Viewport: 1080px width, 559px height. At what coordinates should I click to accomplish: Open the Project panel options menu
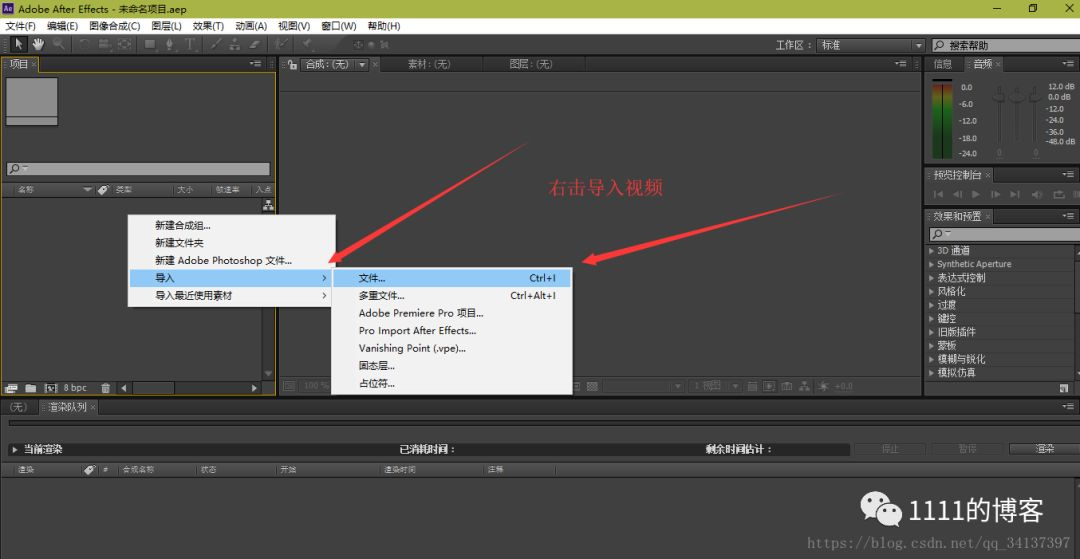[x=256, y=63]
